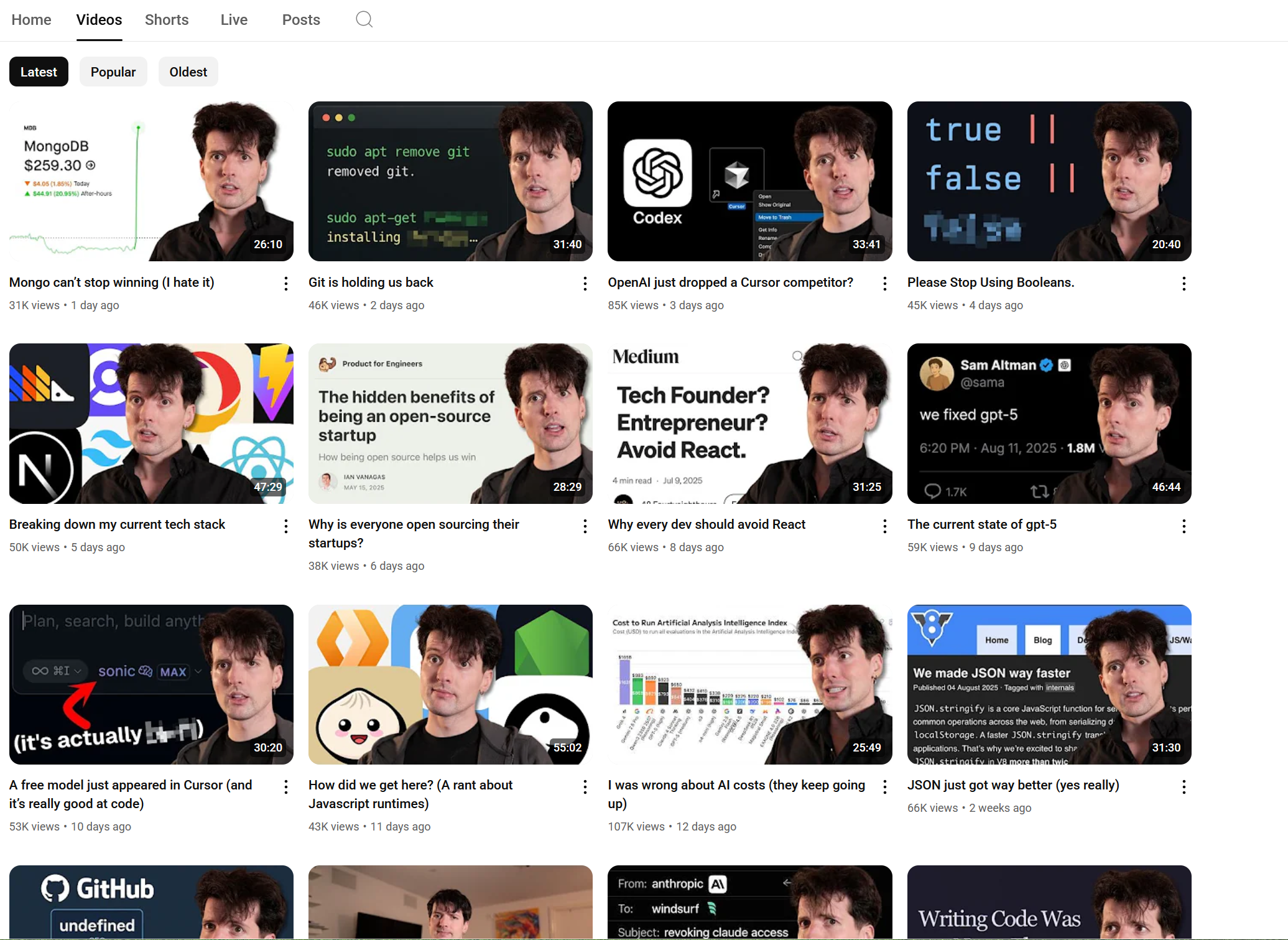Open options menu for 'Why is everyone open sourcing their startups?'
1288x940 pixels.
(585, 526)
